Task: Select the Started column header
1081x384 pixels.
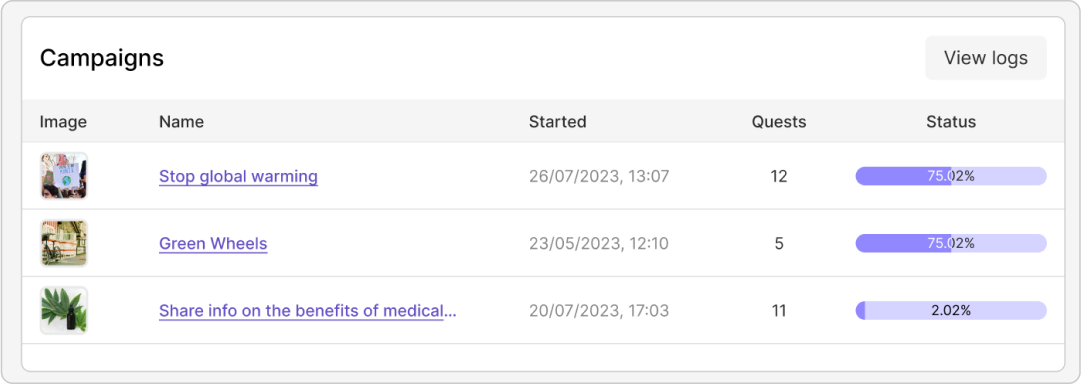Action: [x=557, y=122]
